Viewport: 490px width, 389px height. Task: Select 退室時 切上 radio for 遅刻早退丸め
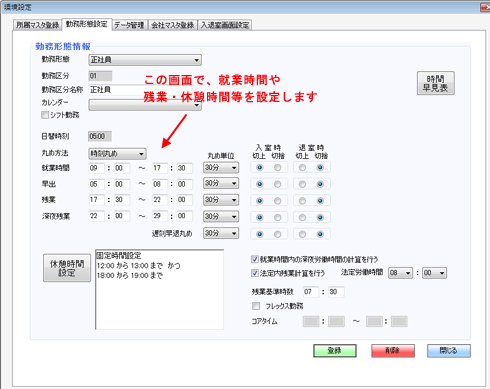point(302,234)
